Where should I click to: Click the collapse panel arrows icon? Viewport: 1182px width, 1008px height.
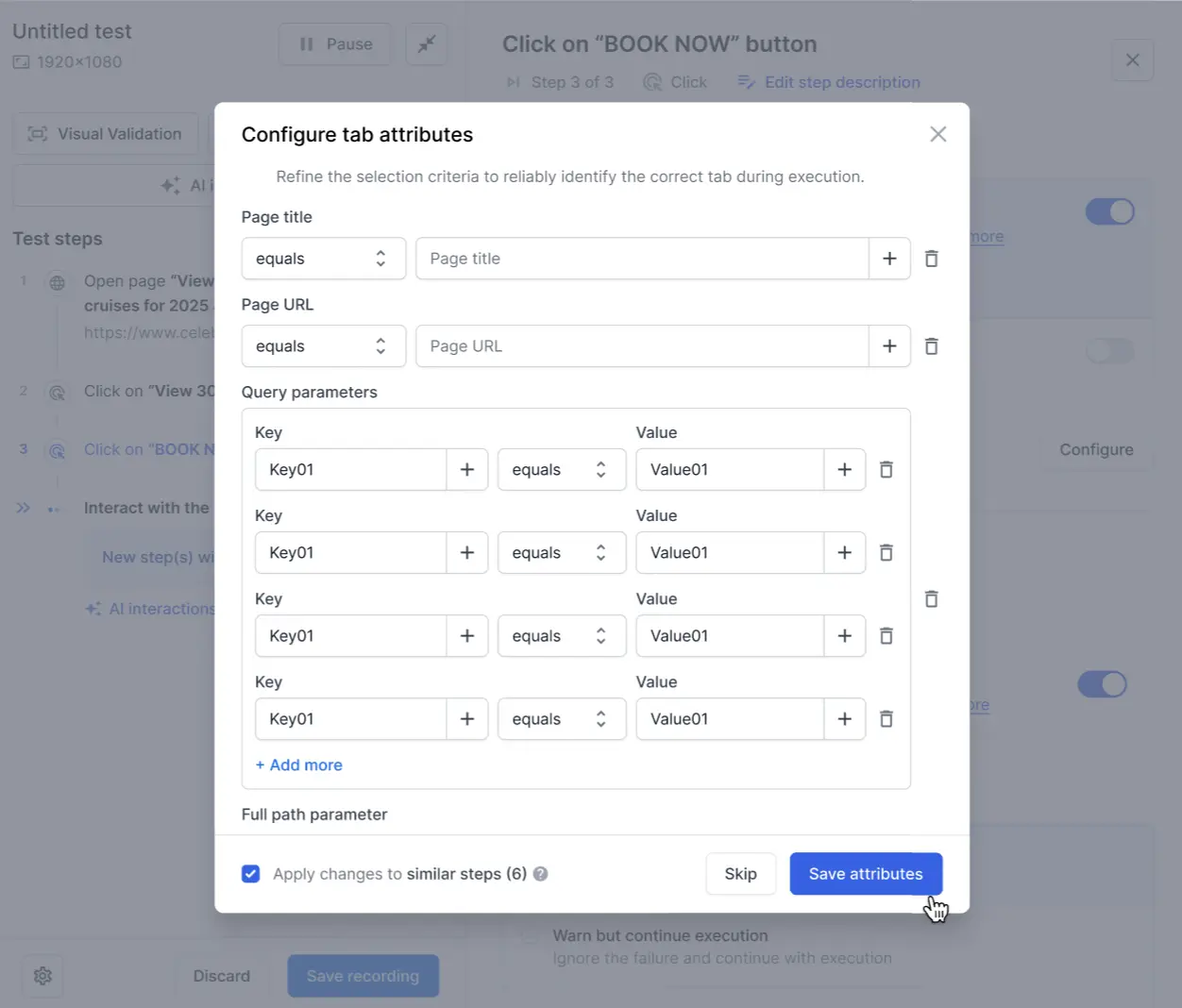(x=427, y=44)
